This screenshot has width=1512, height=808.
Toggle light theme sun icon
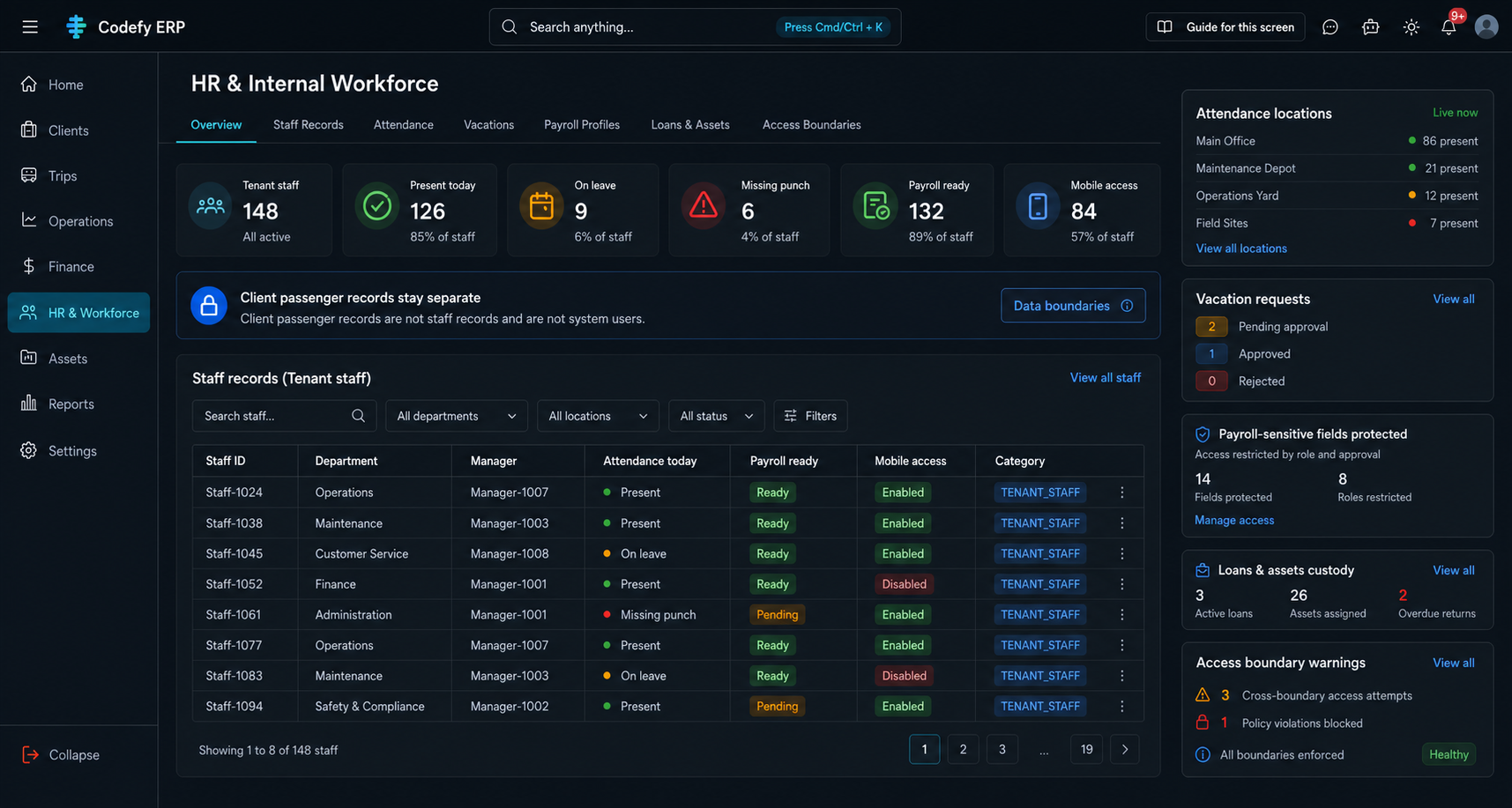[1411, 27]
